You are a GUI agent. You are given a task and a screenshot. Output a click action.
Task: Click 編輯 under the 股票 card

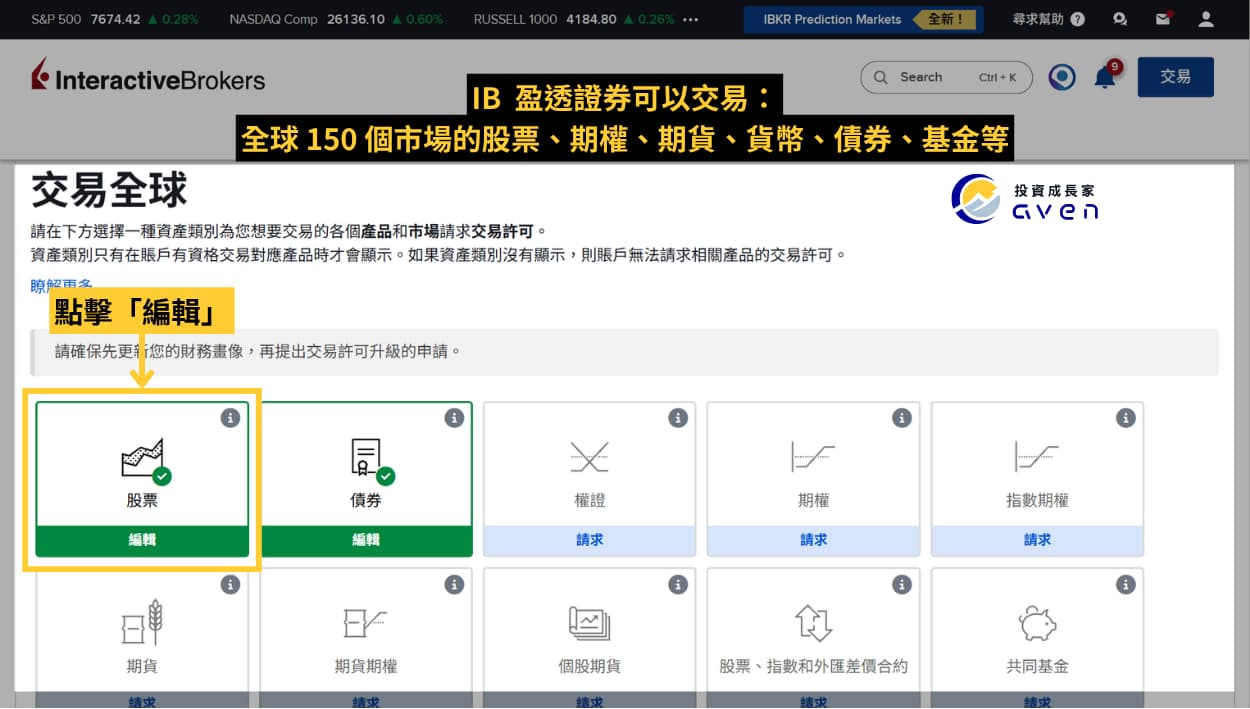(142, 540)
